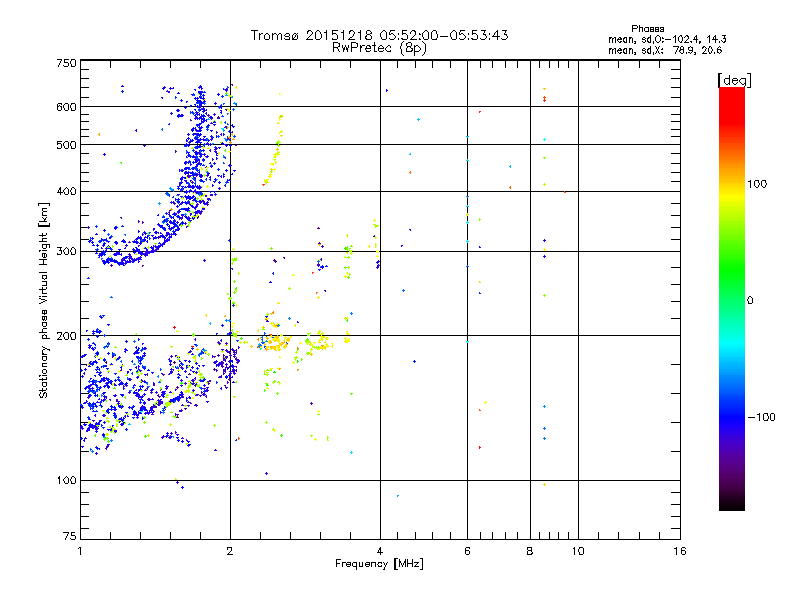Click the colorbar tick label '0'
This screenshot has width=800, height=600.
(x=750, y=301)
